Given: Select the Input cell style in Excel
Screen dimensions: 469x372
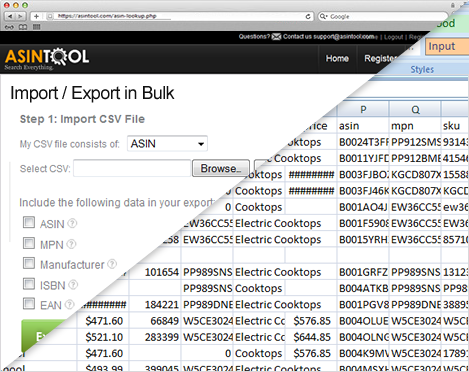Looking at the screenshot, I should click(447, 46).
